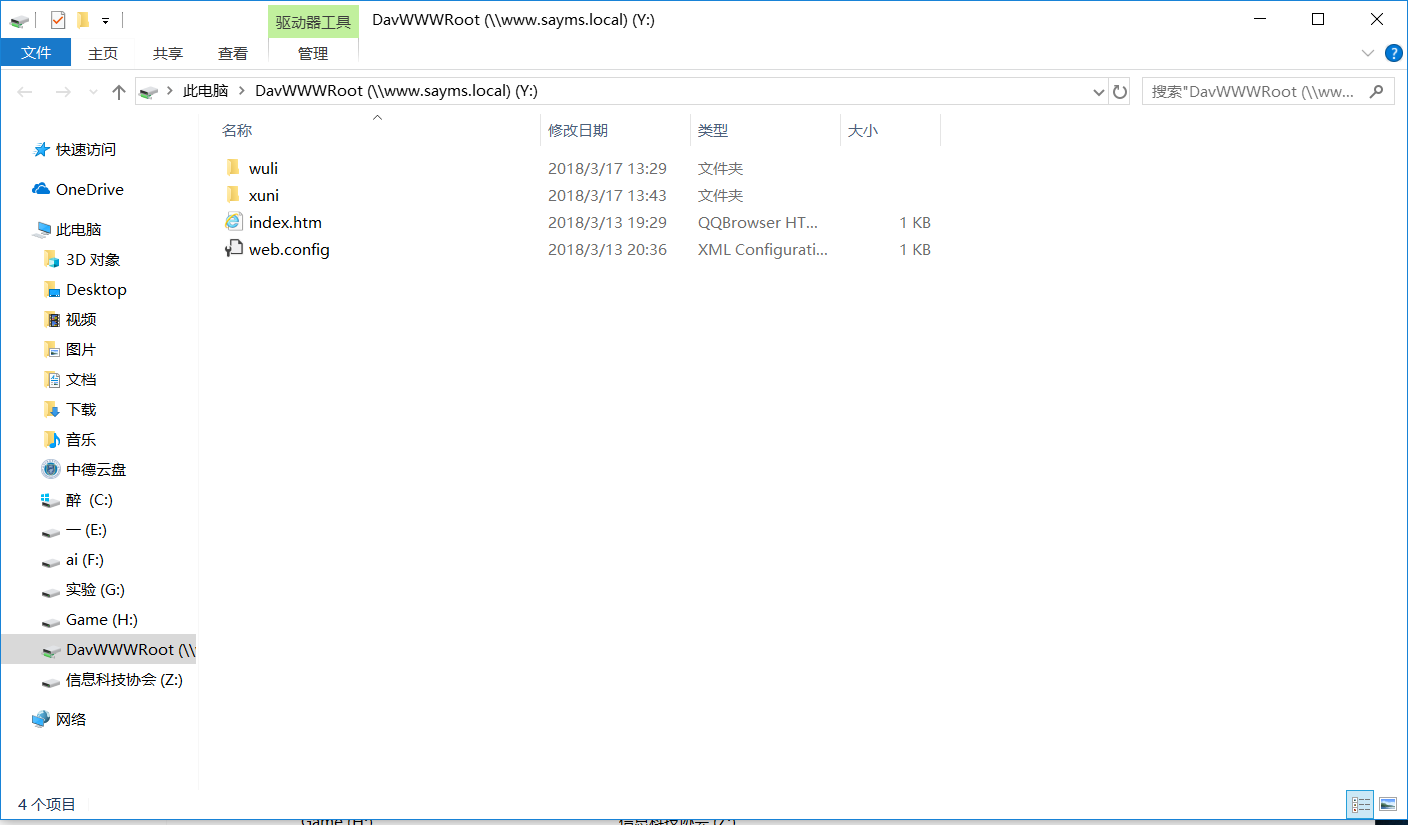This screenshot has width=1408, height=825.
Task: Select OneDrive in navigation pane
Action: (90, 189)
